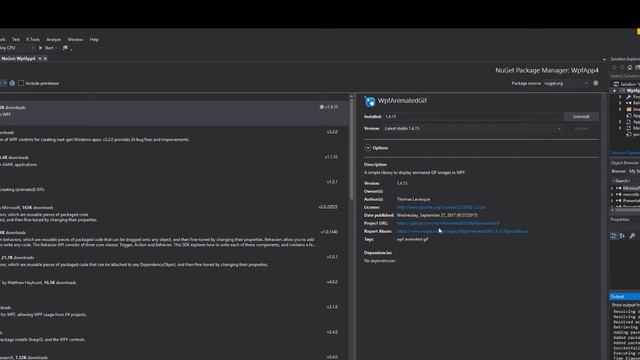The width and height of the screenshot is (640, 360).
Task: Open the Analyze menu
Action: tap(53, 40)
